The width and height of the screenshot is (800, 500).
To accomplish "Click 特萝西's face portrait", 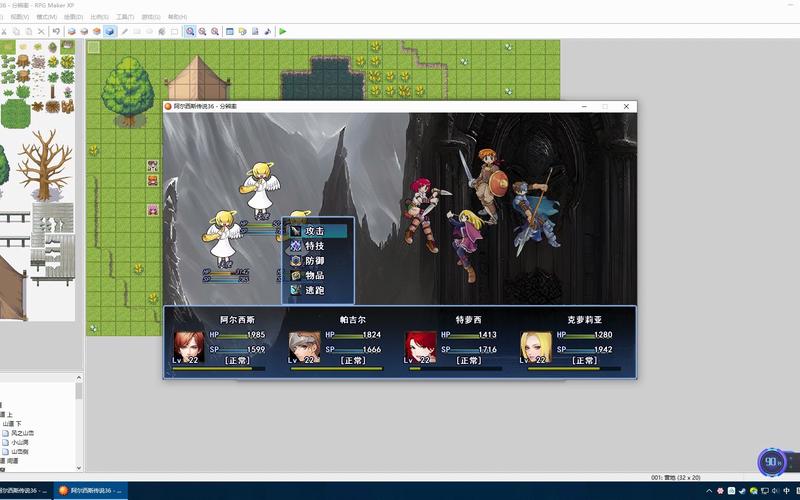I will pyautogui.click(x=420, y=347).
